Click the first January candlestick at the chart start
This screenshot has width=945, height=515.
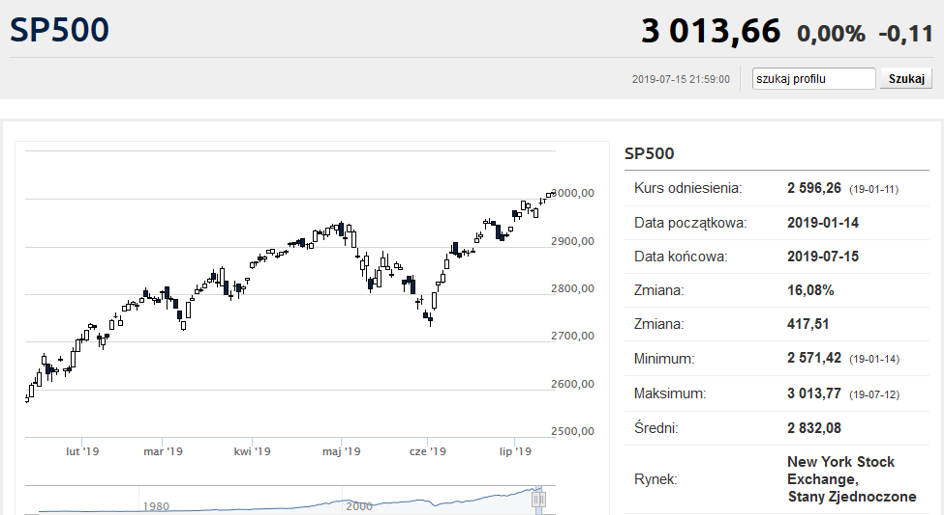(x=27, y=398)
